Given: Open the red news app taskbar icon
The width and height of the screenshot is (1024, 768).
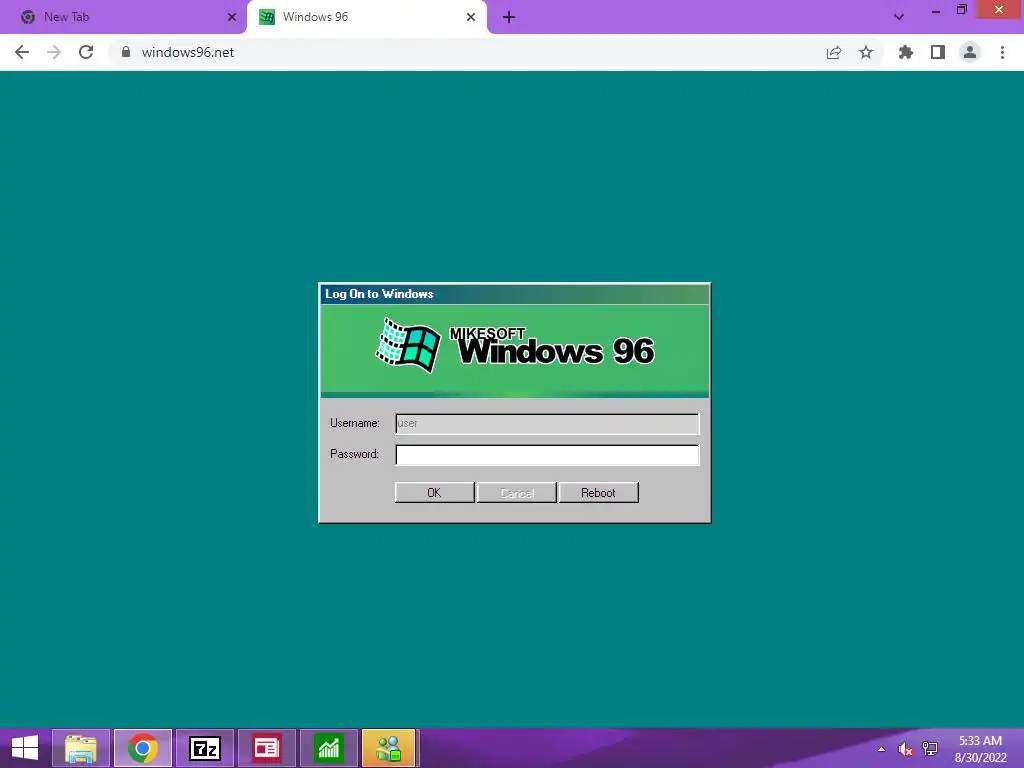Looking at the screenshot, I should [x=267, y=748].
